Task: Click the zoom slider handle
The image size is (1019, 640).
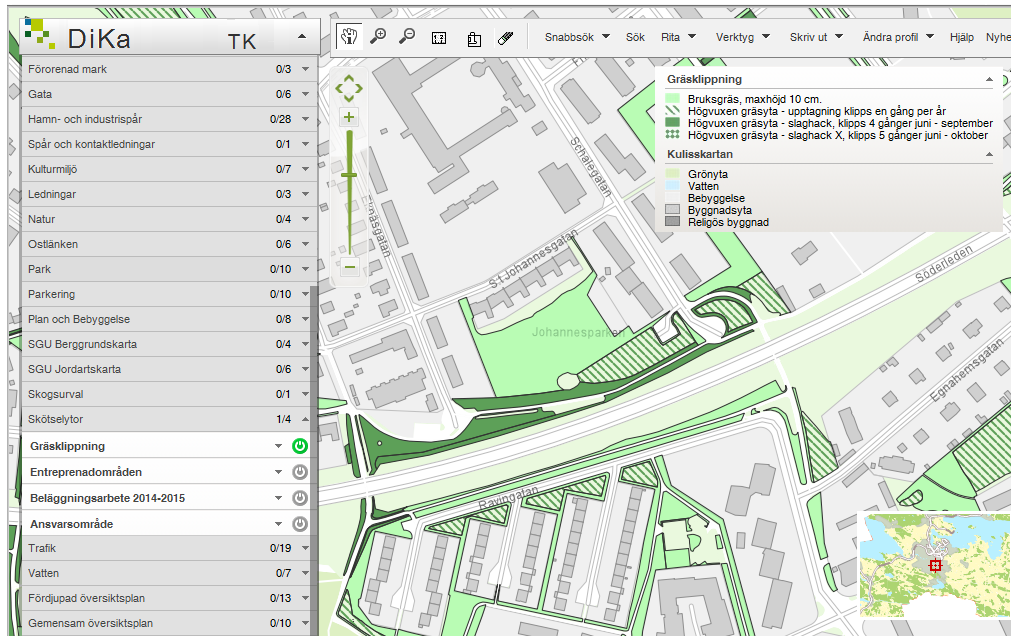Action: coord(349,175)
